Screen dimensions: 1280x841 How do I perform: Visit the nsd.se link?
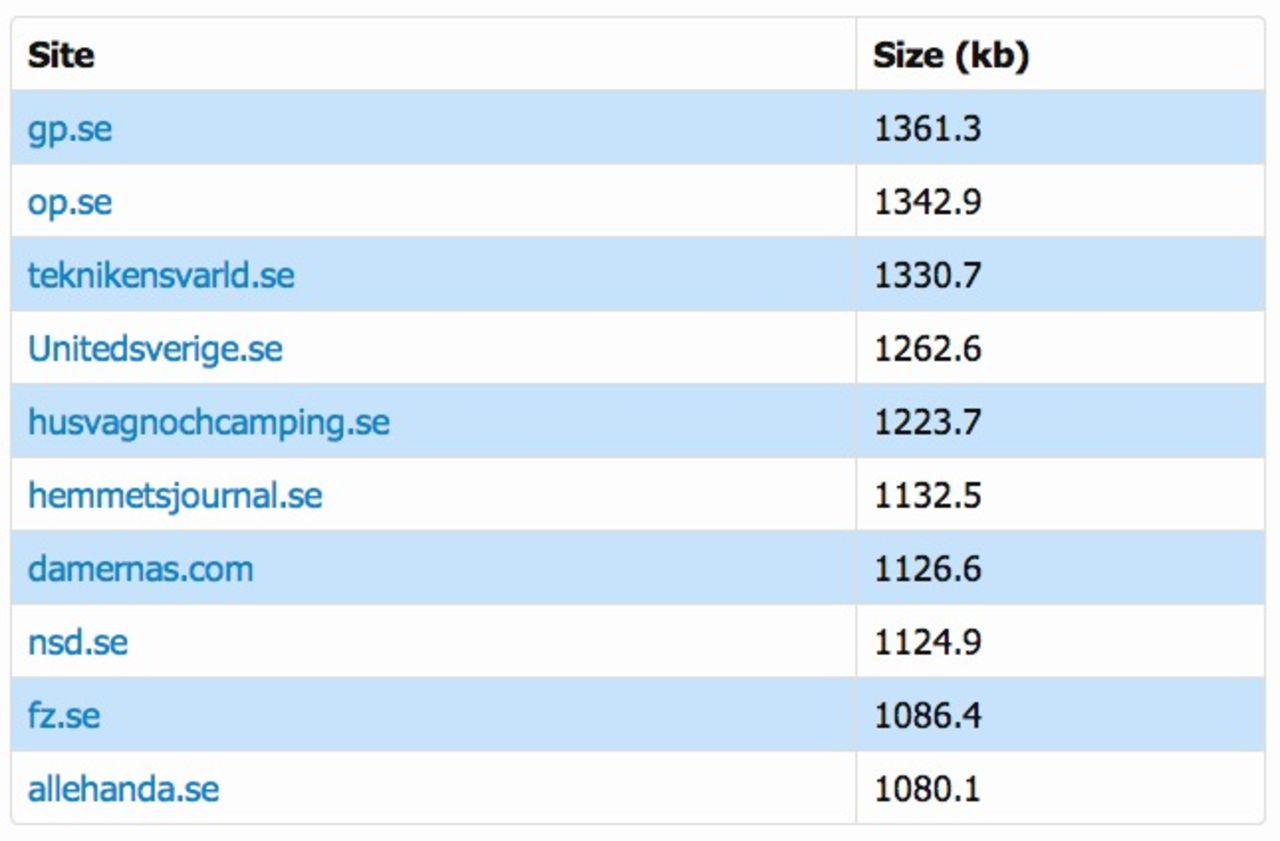[78, 642]
